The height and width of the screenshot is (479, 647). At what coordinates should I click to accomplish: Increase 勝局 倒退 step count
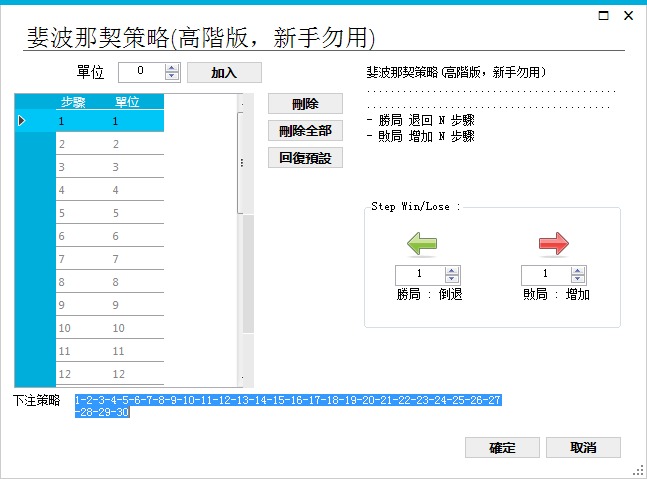point(452,270)
